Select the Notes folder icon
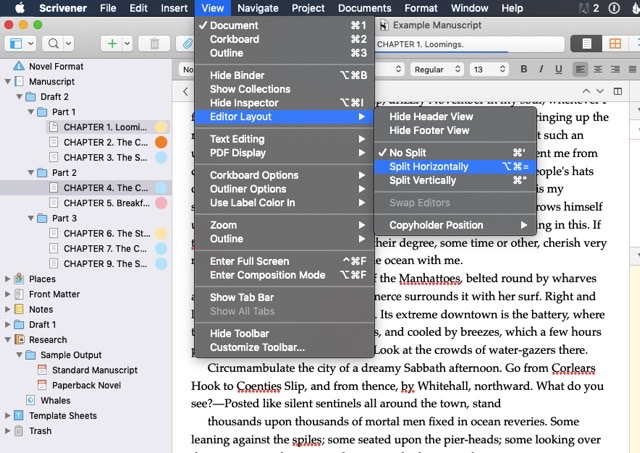This screenshot has height=453, width=640. [x=19, y=309]
